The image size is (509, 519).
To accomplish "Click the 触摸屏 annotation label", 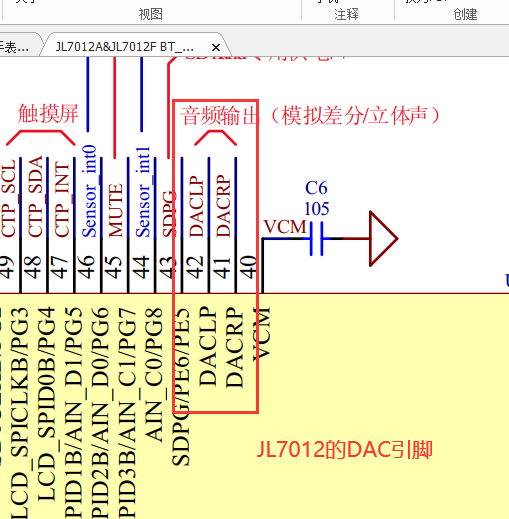I will click(x=48, y=113).
